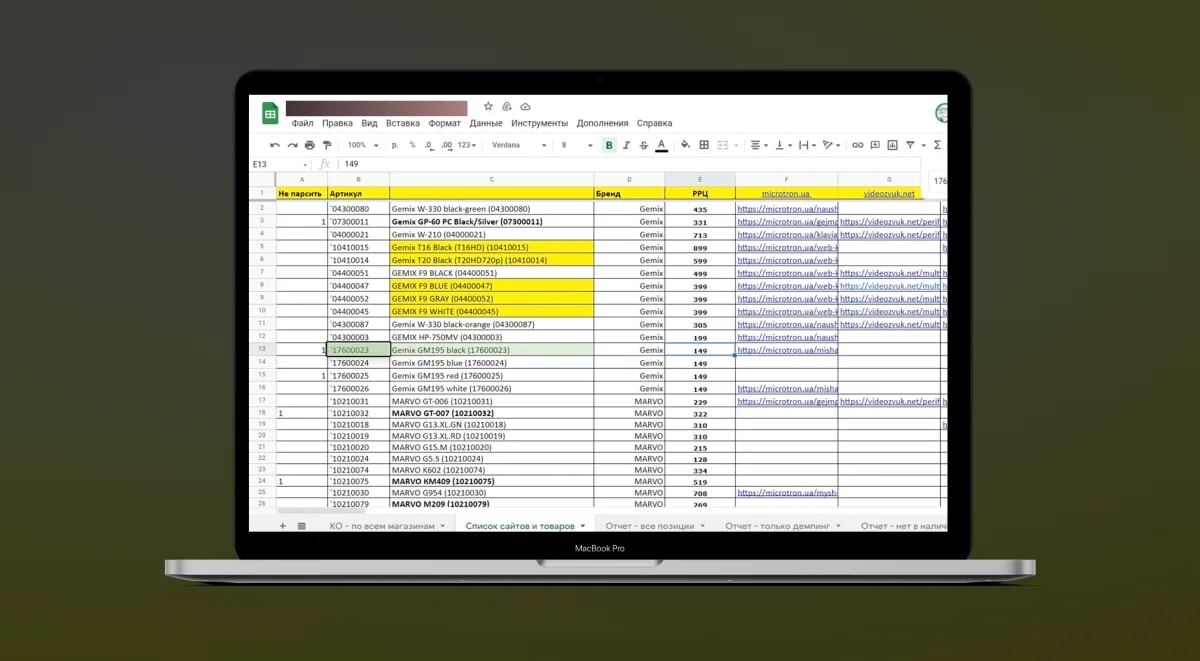
Task: Select row 13 header
Action: (262, 350)
